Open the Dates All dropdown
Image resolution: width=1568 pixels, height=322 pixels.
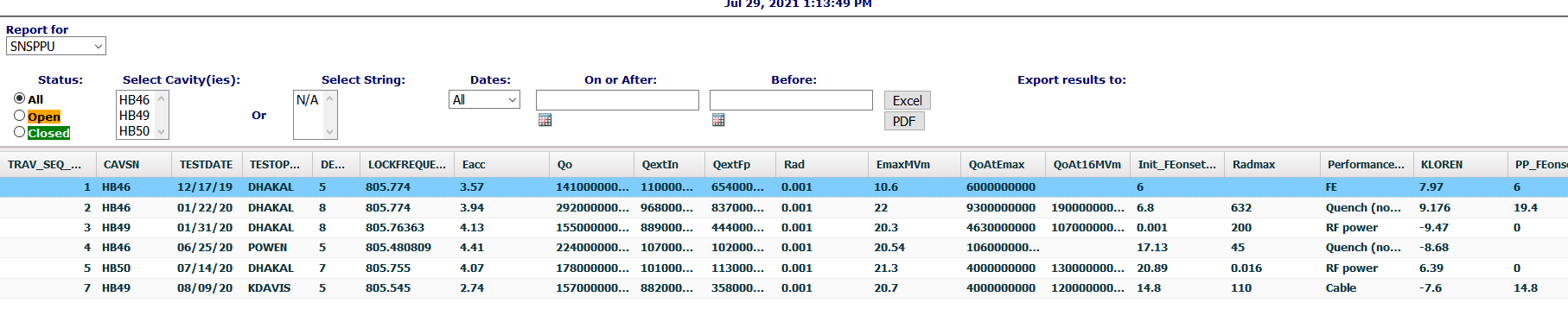pos(484,99)
